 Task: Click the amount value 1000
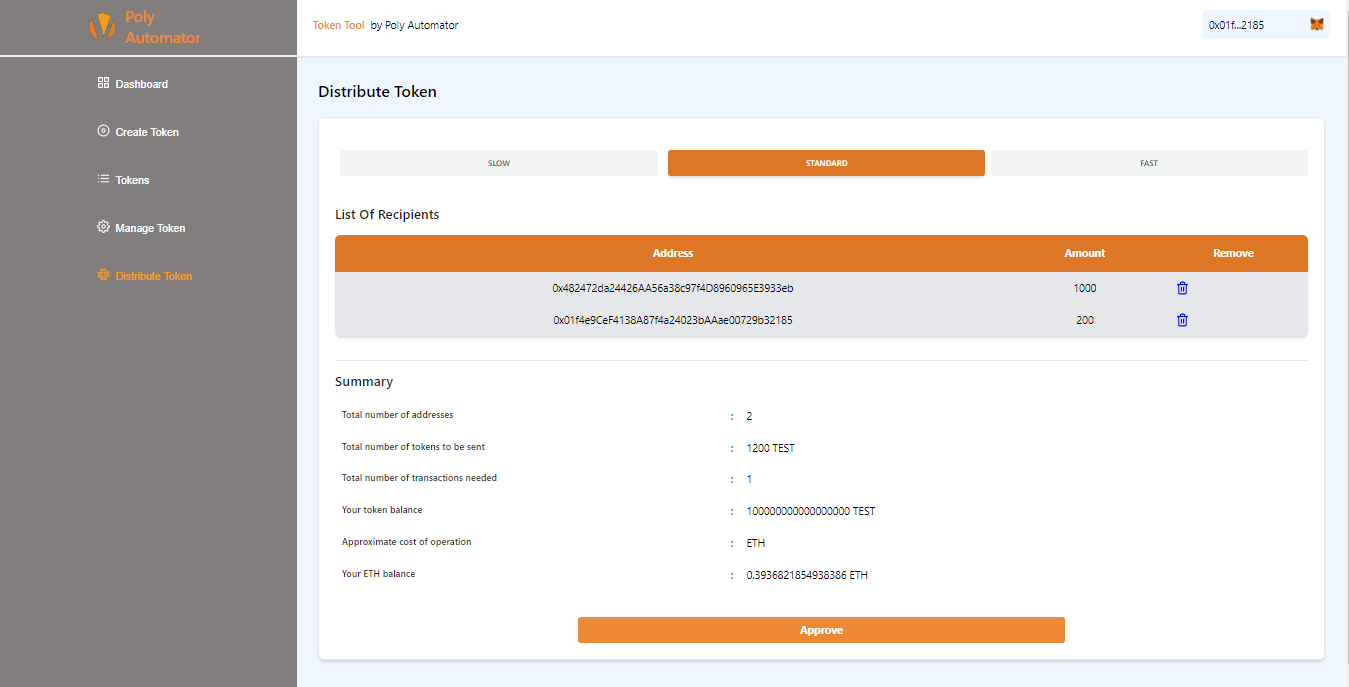coord(1085,288)
